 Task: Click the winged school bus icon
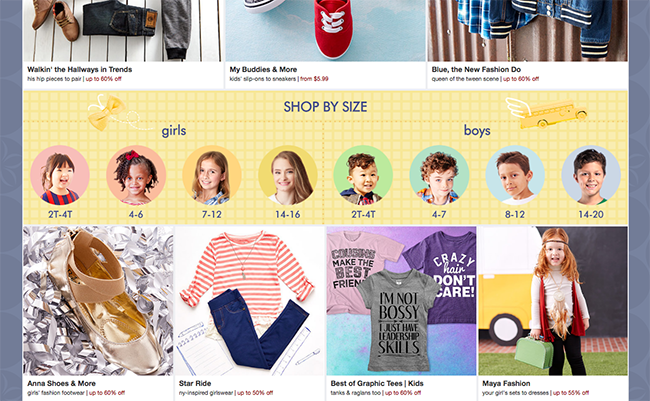[546, 113]
